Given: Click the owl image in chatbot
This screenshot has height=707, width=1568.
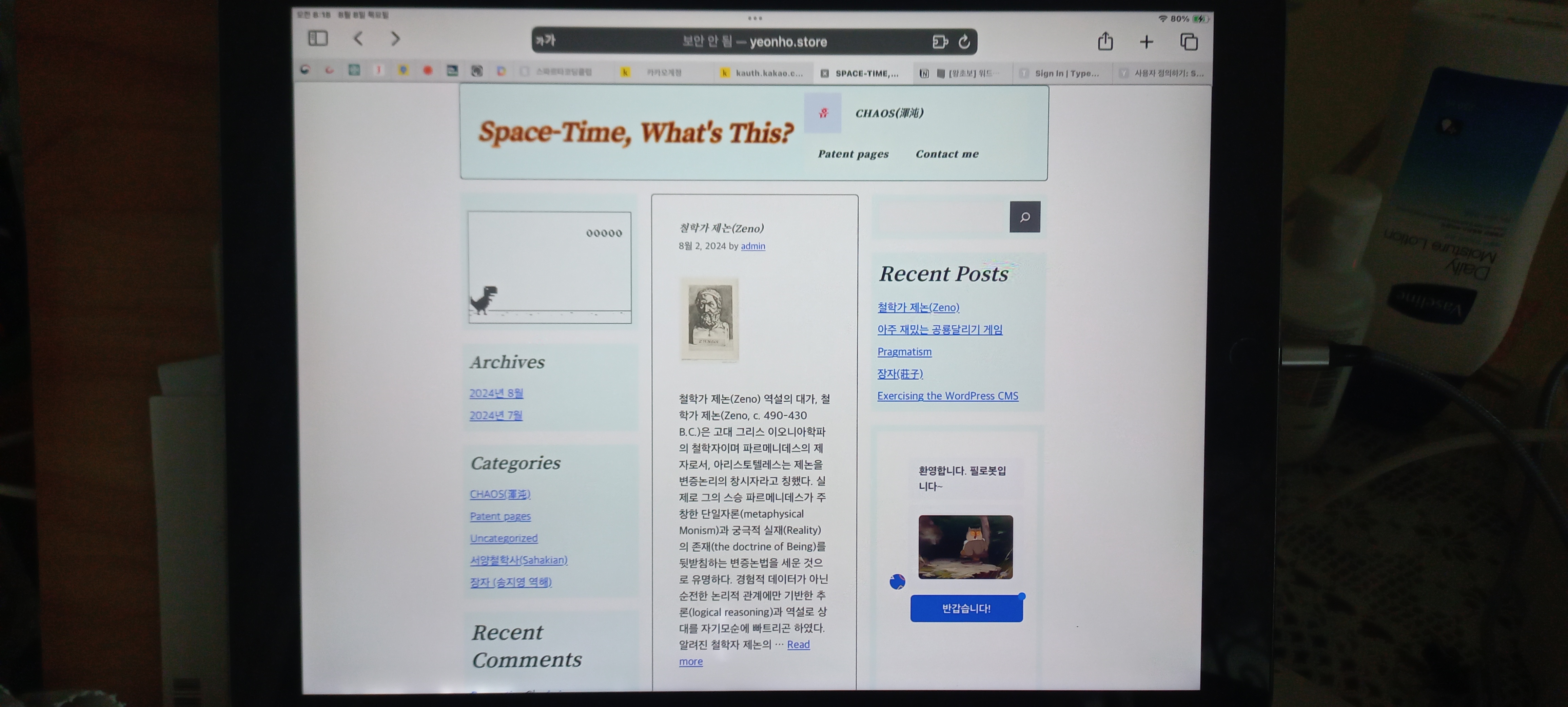Looking at the screenshot, I should (x=965, y=547).
